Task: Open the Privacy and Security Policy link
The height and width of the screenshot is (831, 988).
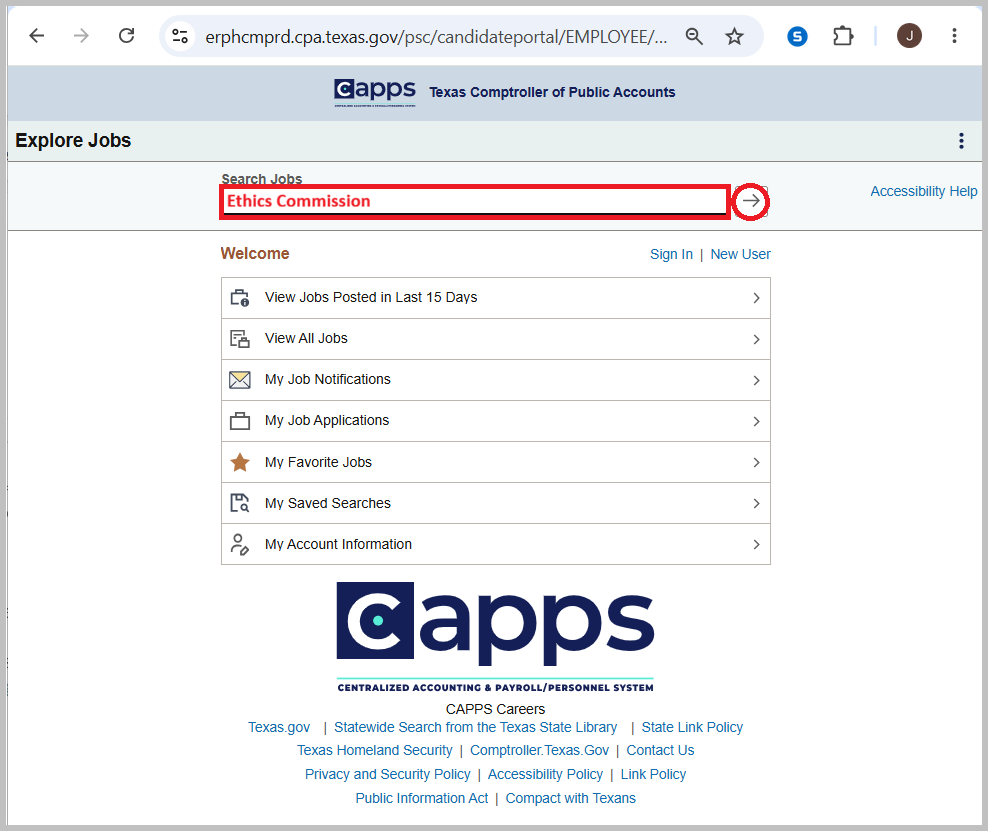Action: (388, 774)
